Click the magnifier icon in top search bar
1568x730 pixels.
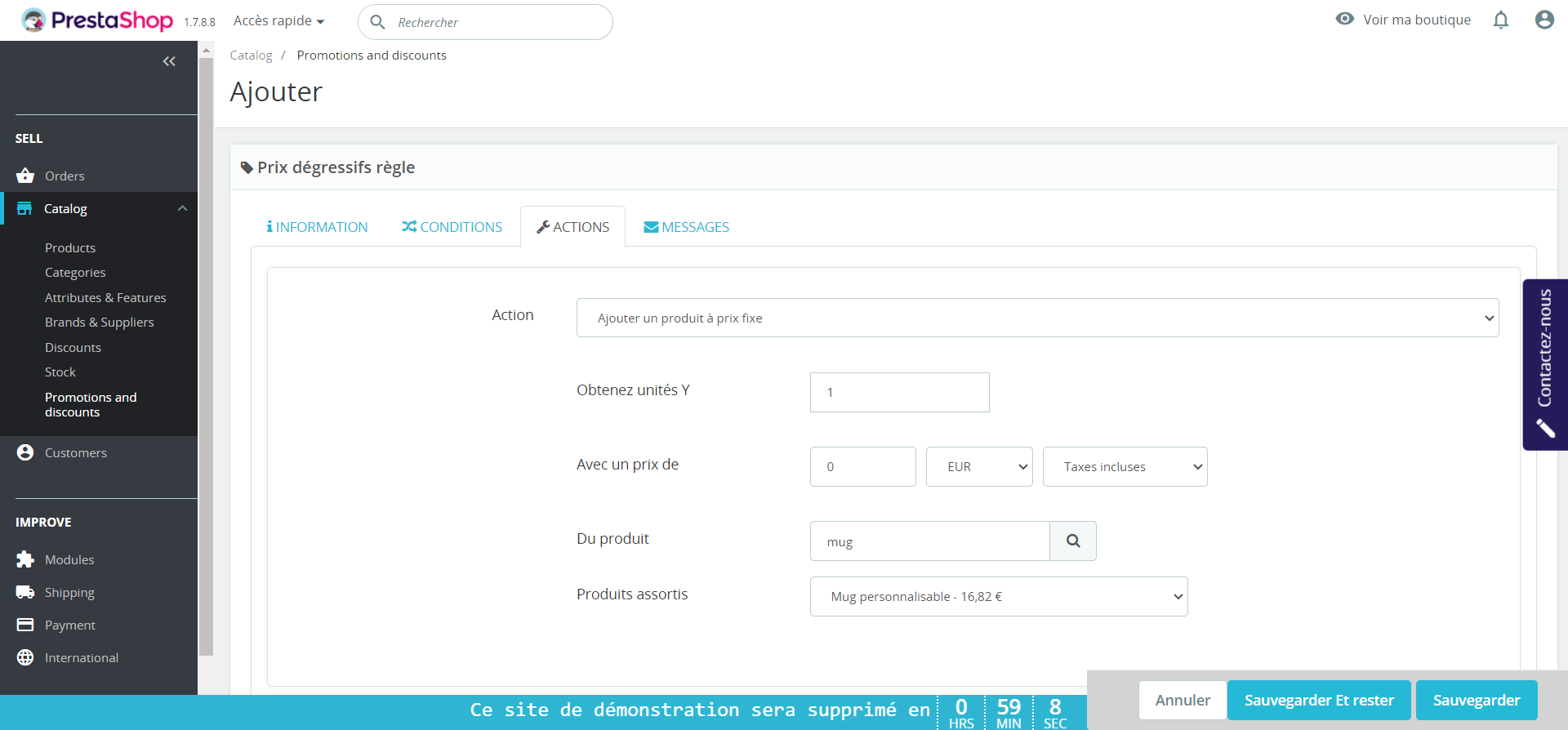coord(377,22)
